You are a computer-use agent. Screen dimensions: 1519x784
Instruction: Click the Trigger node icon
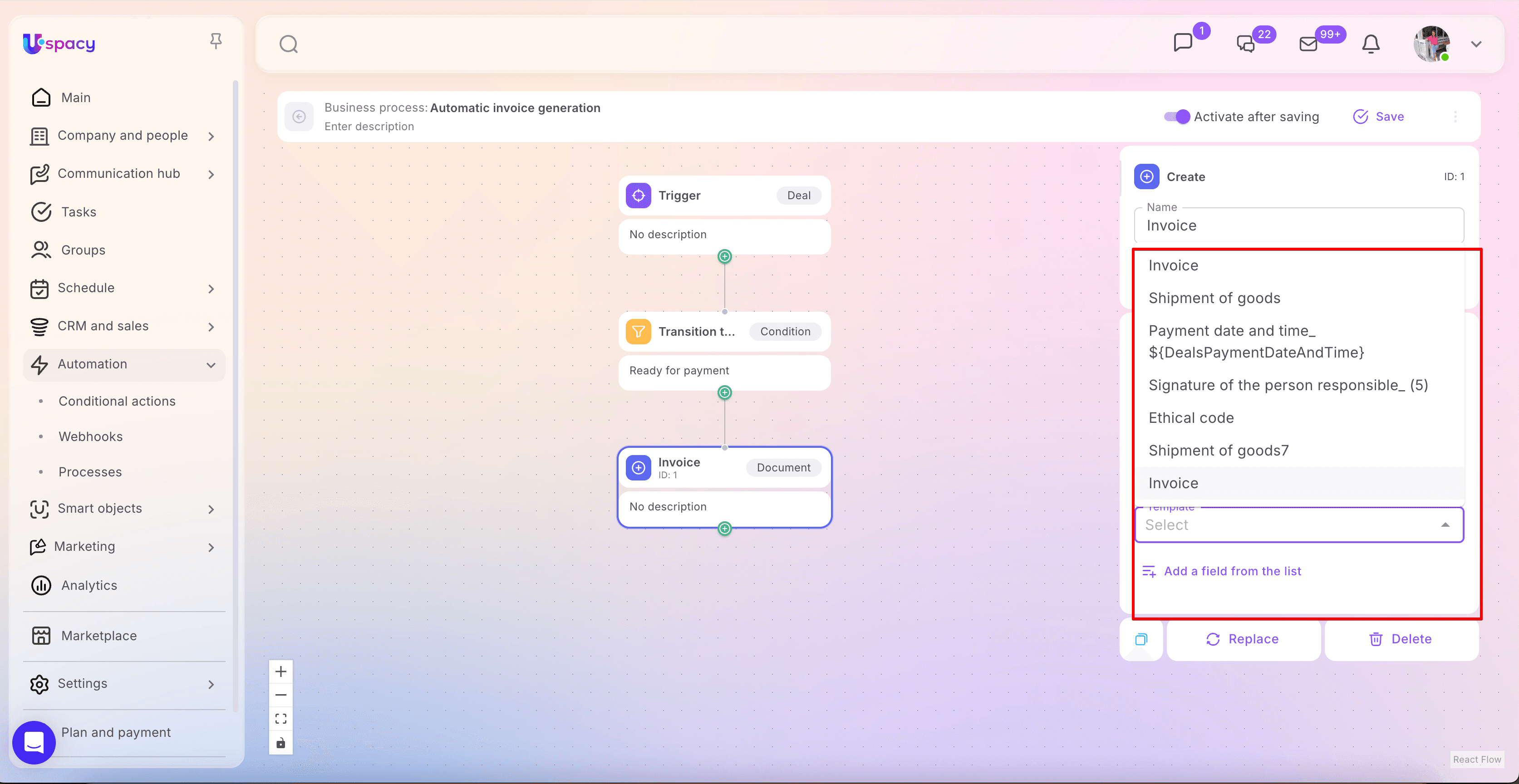[x=638, y=195]
